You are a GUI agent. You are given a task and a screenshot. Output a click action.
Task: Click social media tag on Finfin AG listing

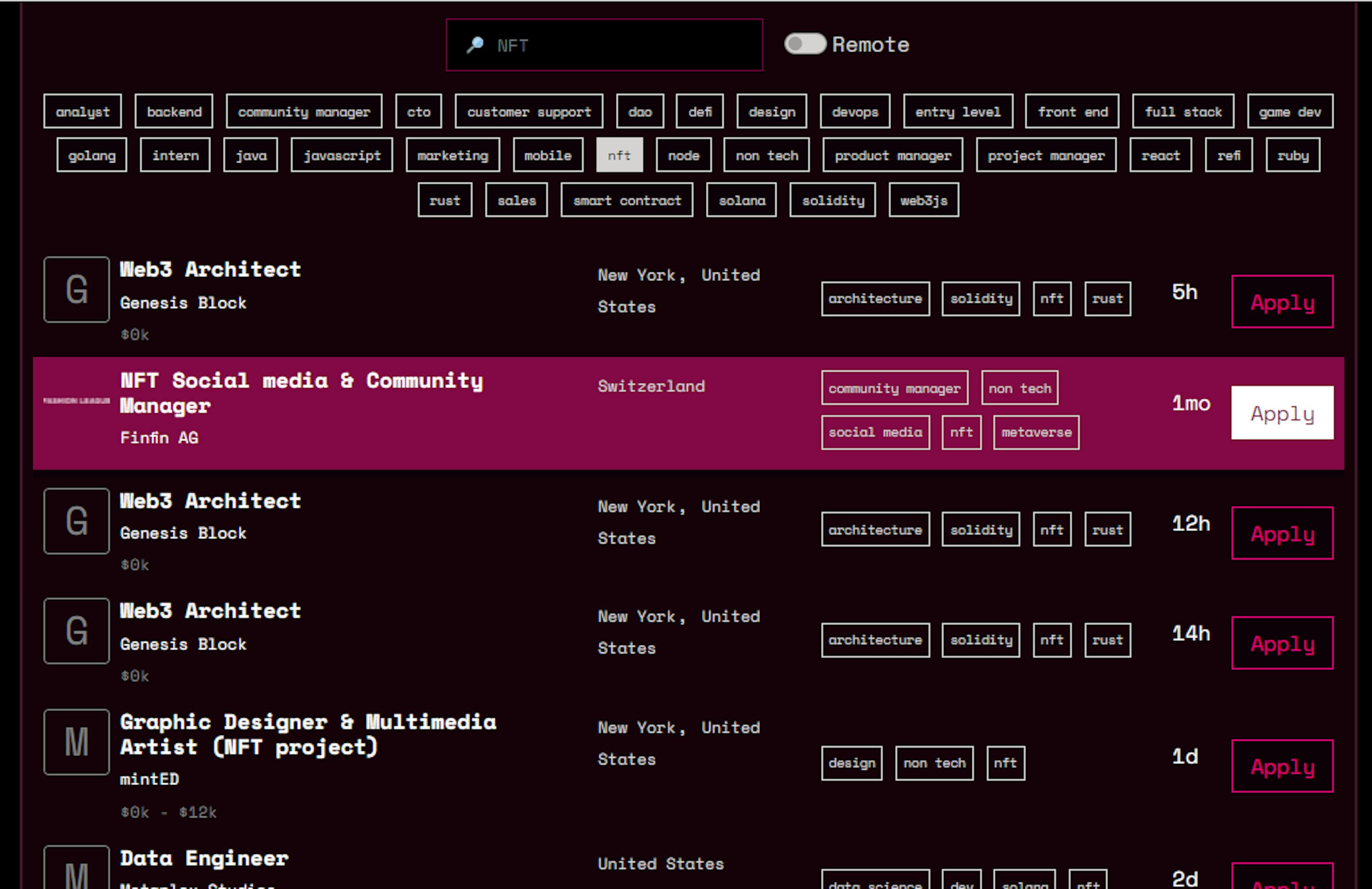[x=875, y=432]
